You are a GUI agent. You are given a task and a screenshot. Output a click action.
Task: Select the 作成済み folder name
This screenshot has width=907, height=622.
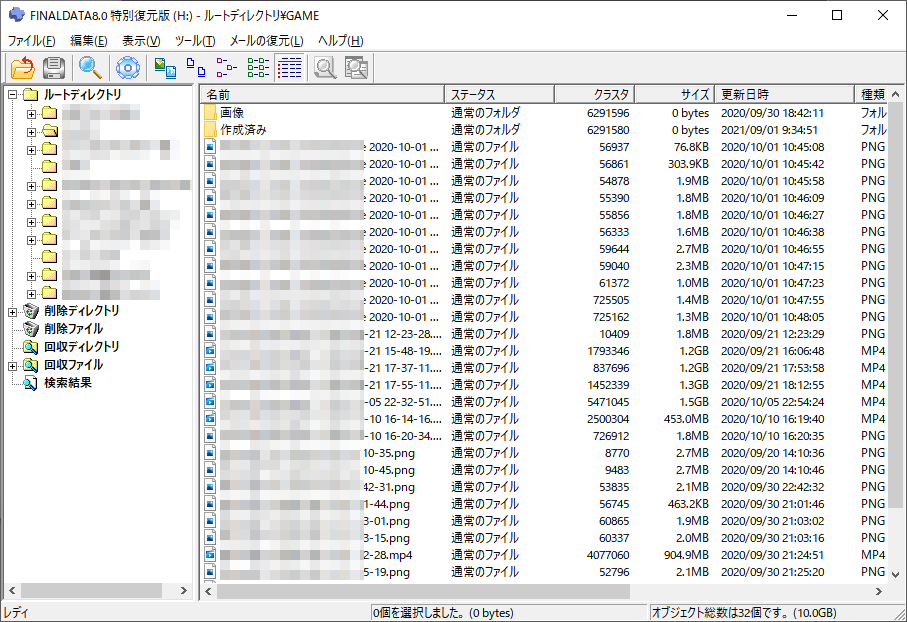[x=243, y=130]
